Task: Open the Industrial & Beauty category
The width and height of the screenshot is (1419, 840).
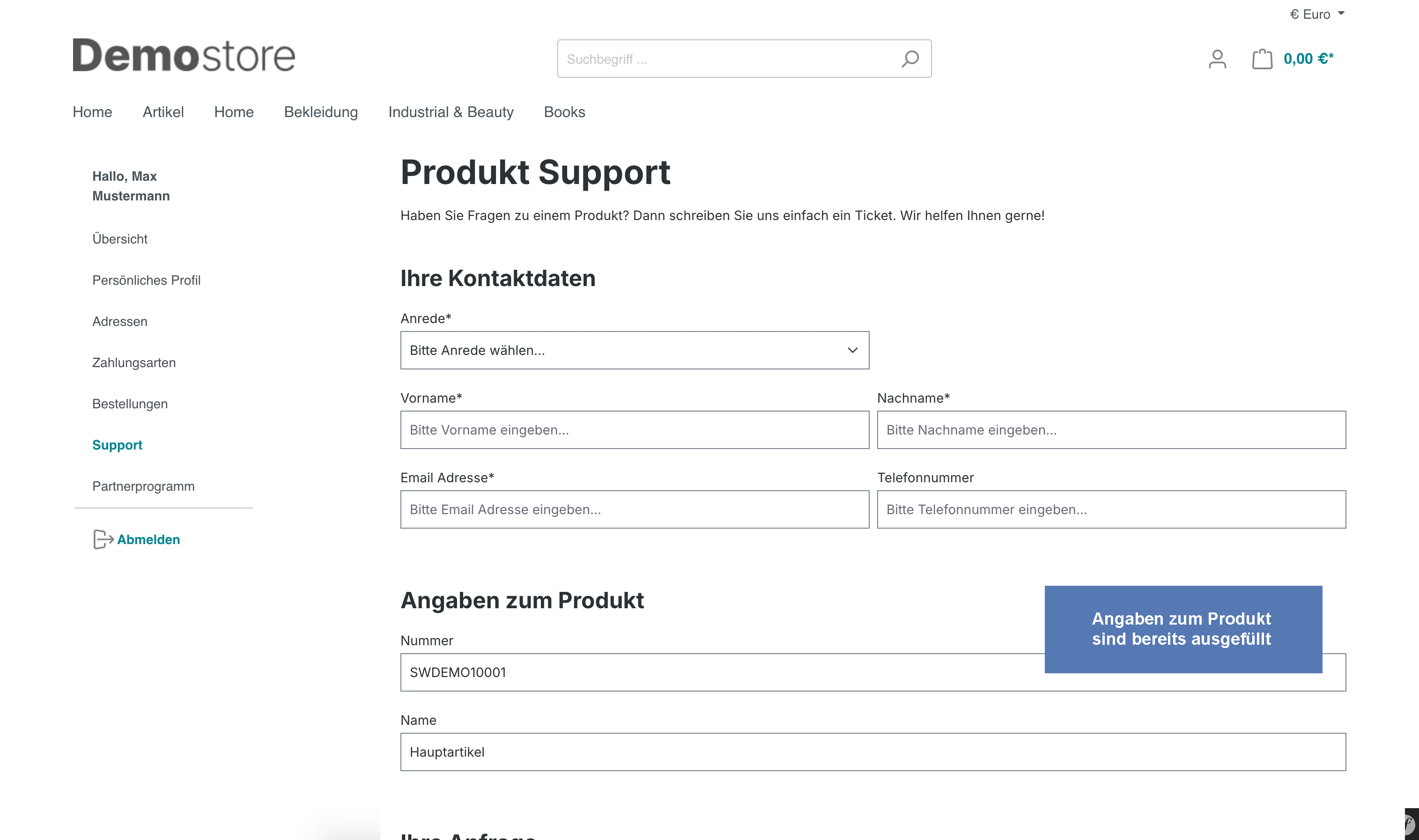Action: click(x=451, y=112)
